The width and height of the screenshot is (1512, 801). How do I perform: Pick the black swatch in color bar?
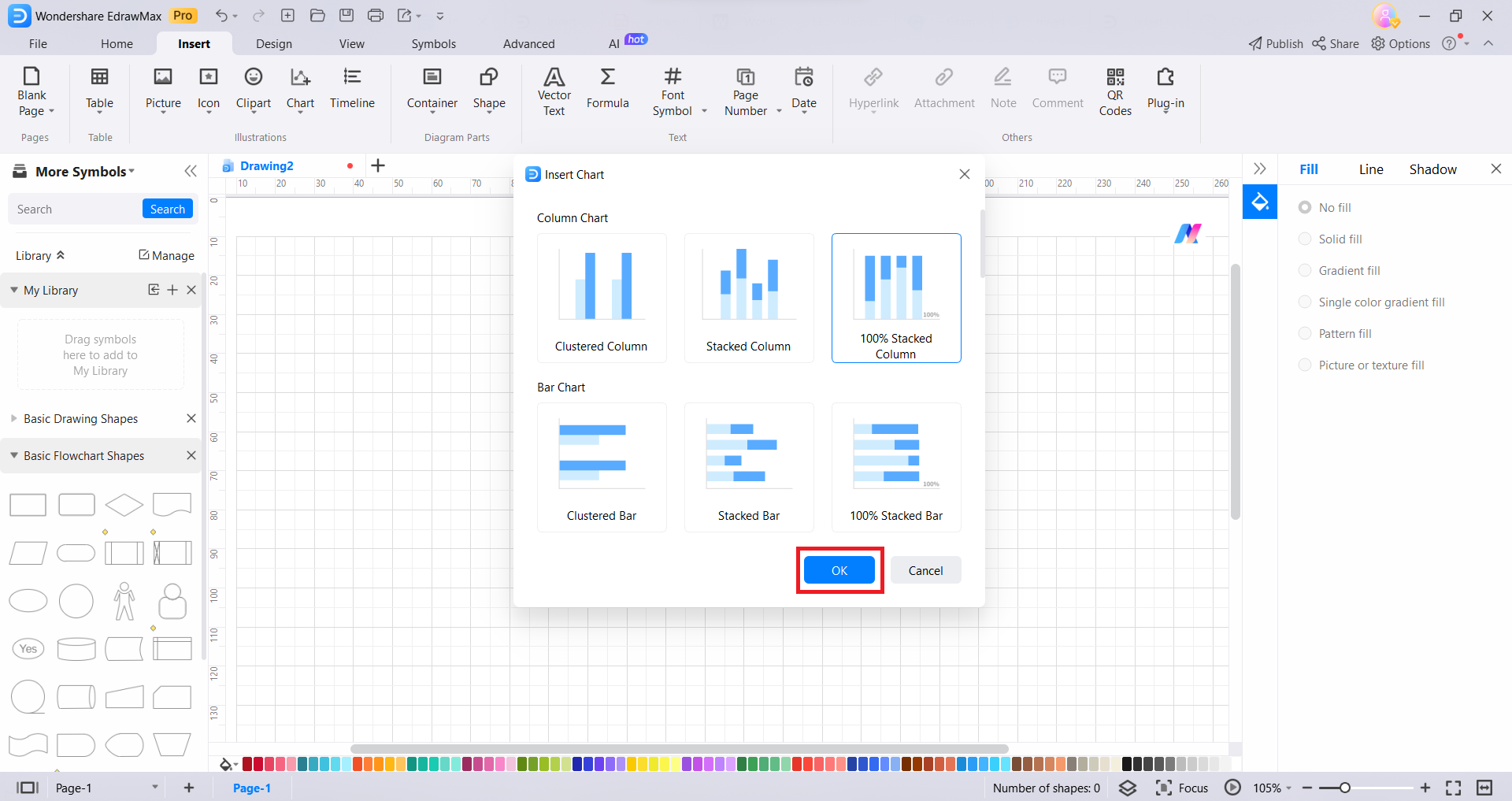(x=1127, y=764)
